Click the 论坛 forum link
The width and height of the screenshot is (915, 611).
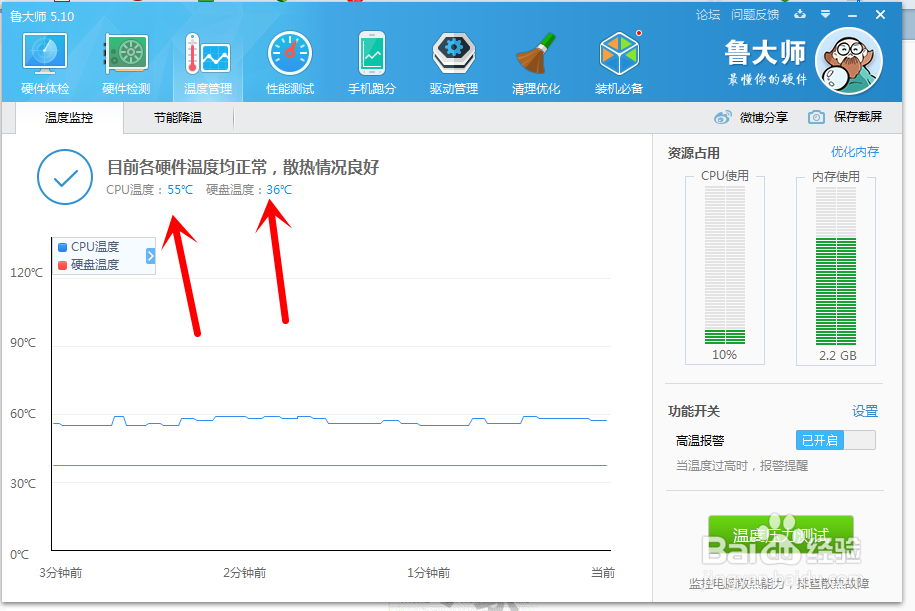(708, 15)
